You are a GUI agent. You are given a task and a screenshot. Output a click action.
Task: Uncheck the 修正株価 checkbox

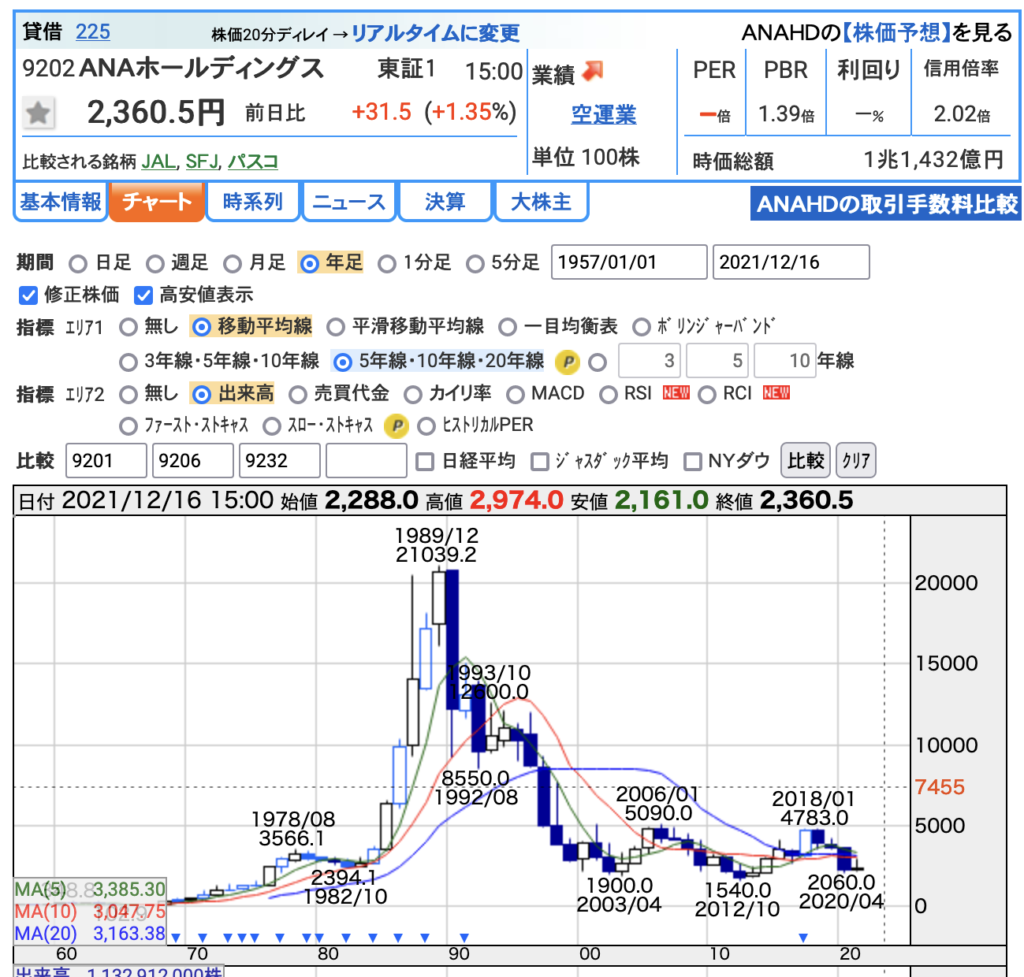(28, 295)
